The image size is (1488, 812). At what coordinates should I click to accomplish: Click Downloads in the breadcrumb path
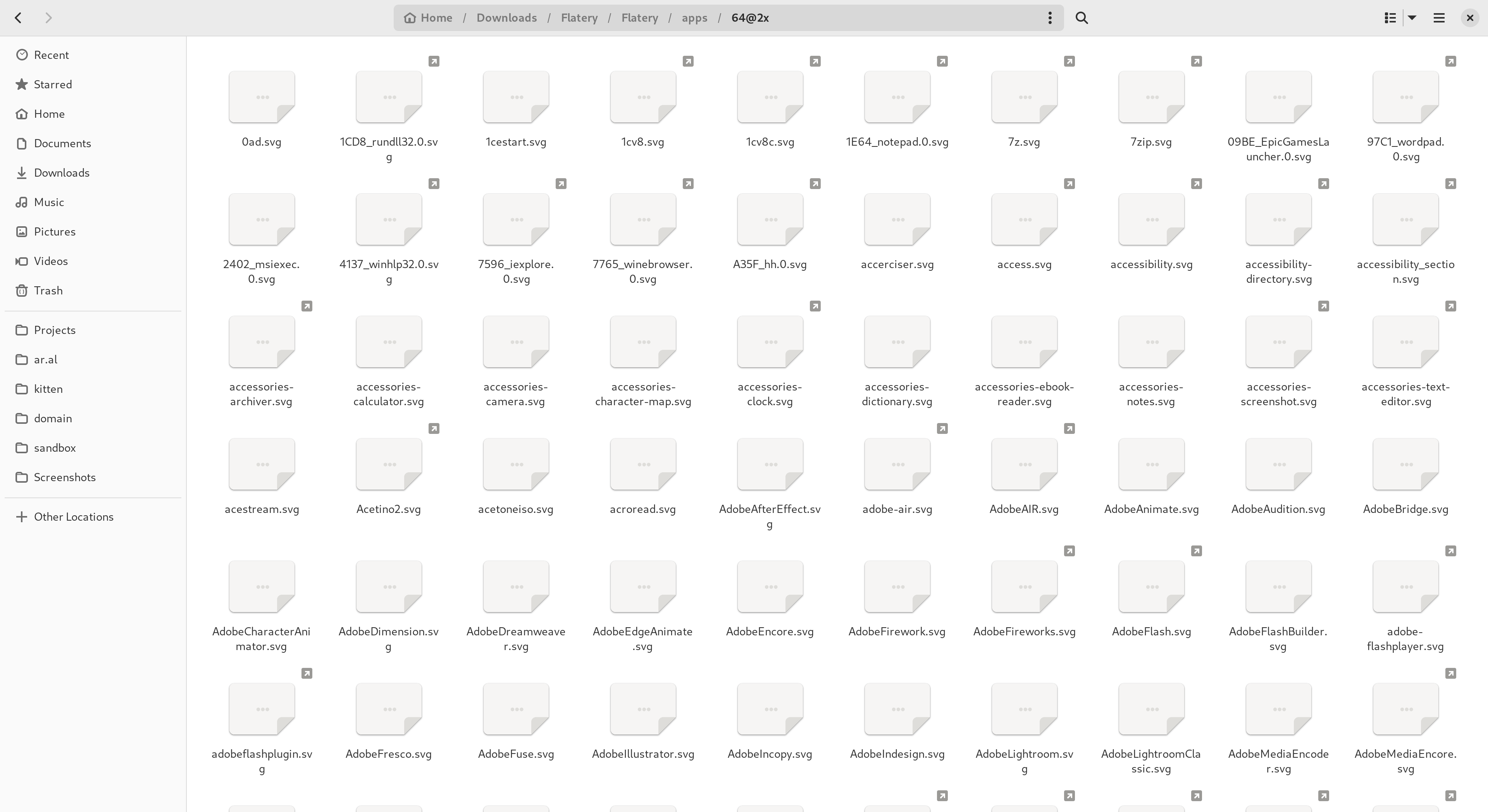(x=506, y=18)
